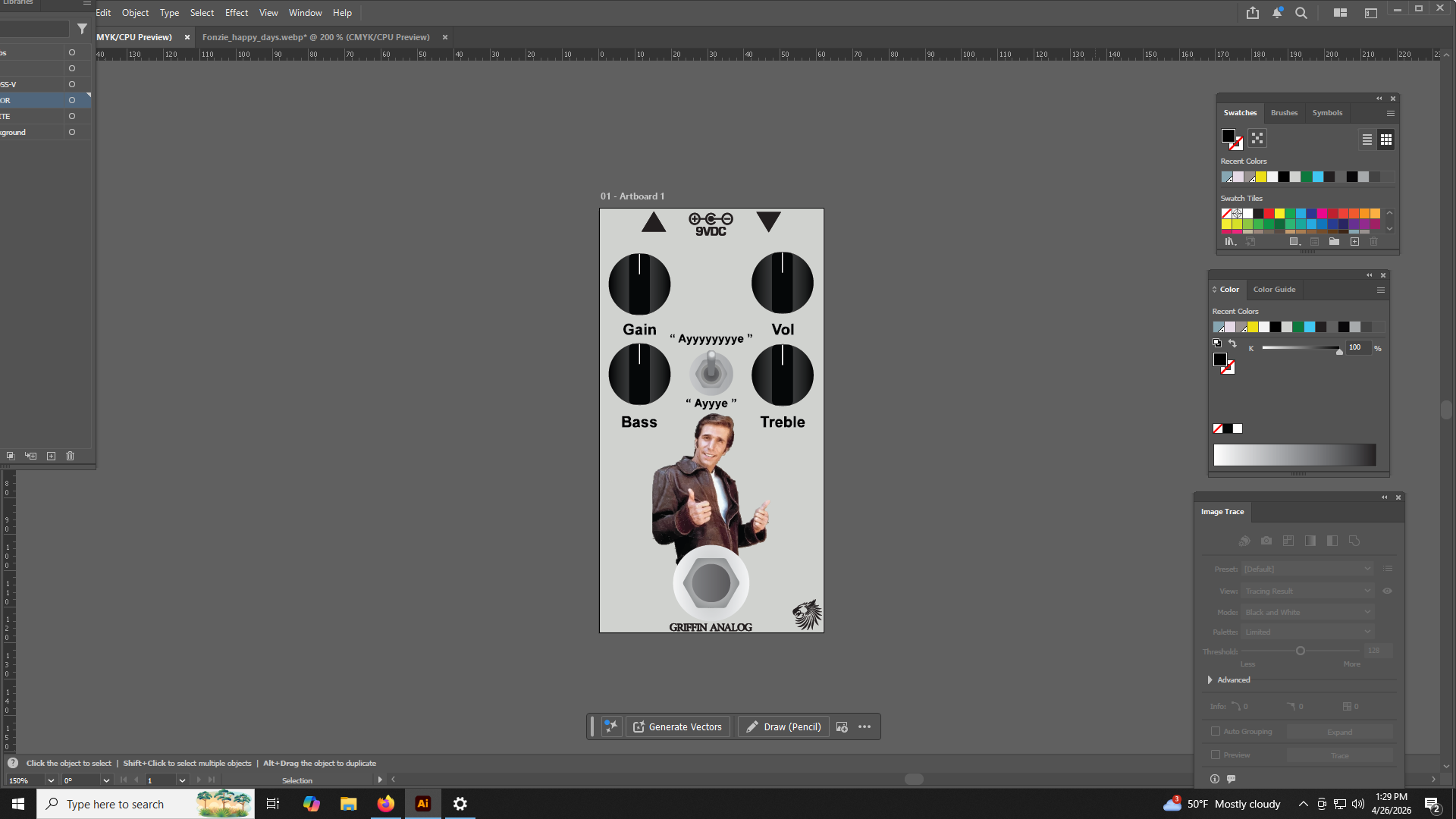Viewport: 1456px width, 819px height.
Task: Open more options ellipsis in the contextual bar
Action: 864,726
